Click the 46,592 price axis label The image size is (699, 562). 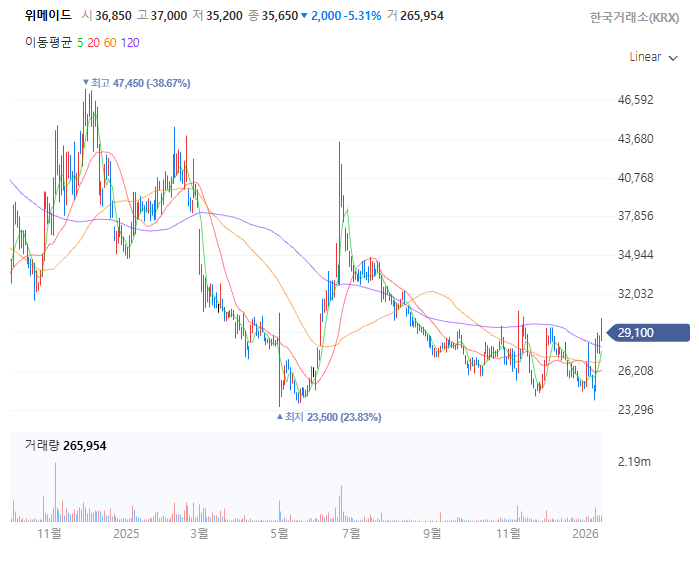click(x=636, y=100)
